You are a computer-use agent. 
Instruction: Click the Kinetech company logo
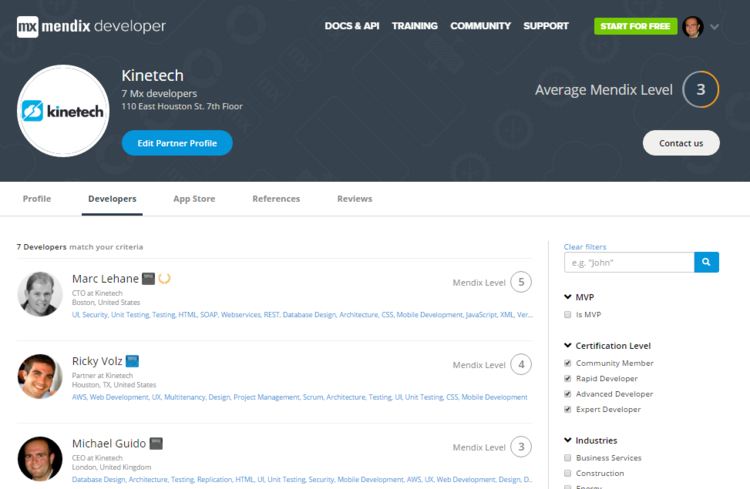(63, 111)
